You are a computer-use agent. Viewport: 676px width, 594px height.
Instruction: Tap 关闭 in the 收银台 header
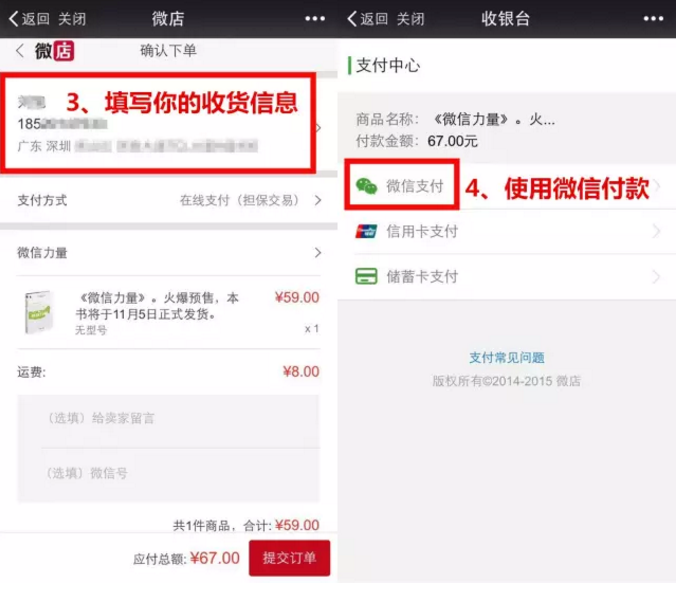click(x=410, y=19)
